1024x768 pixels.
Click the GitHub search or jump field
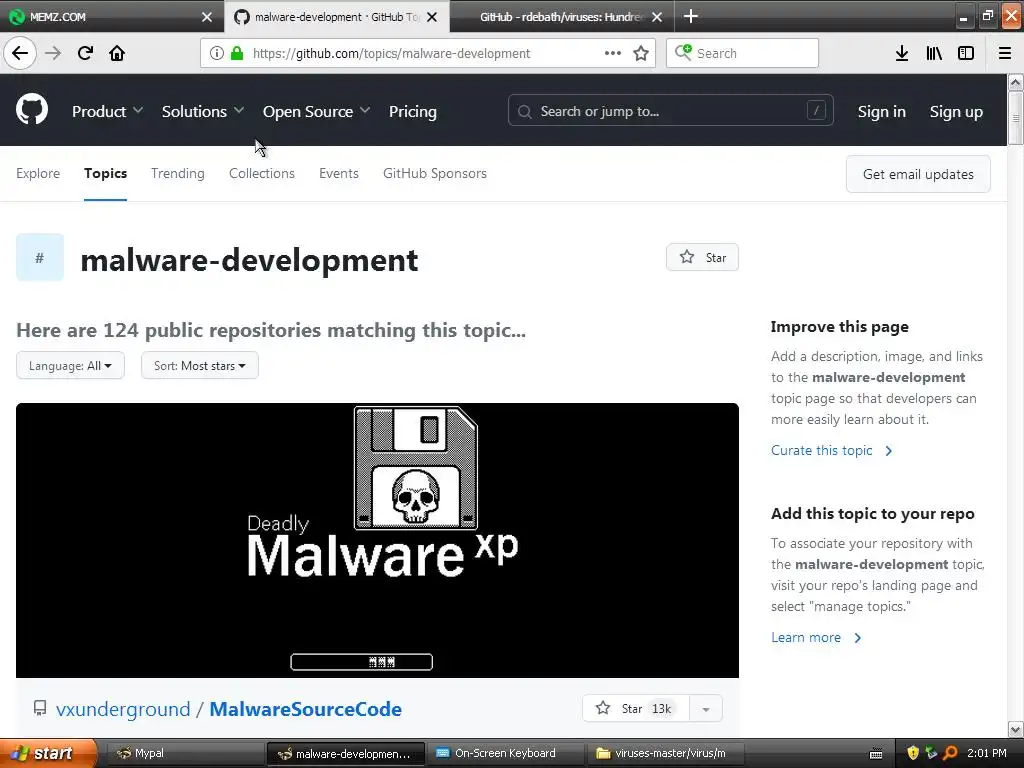click(x=670, y=111)
